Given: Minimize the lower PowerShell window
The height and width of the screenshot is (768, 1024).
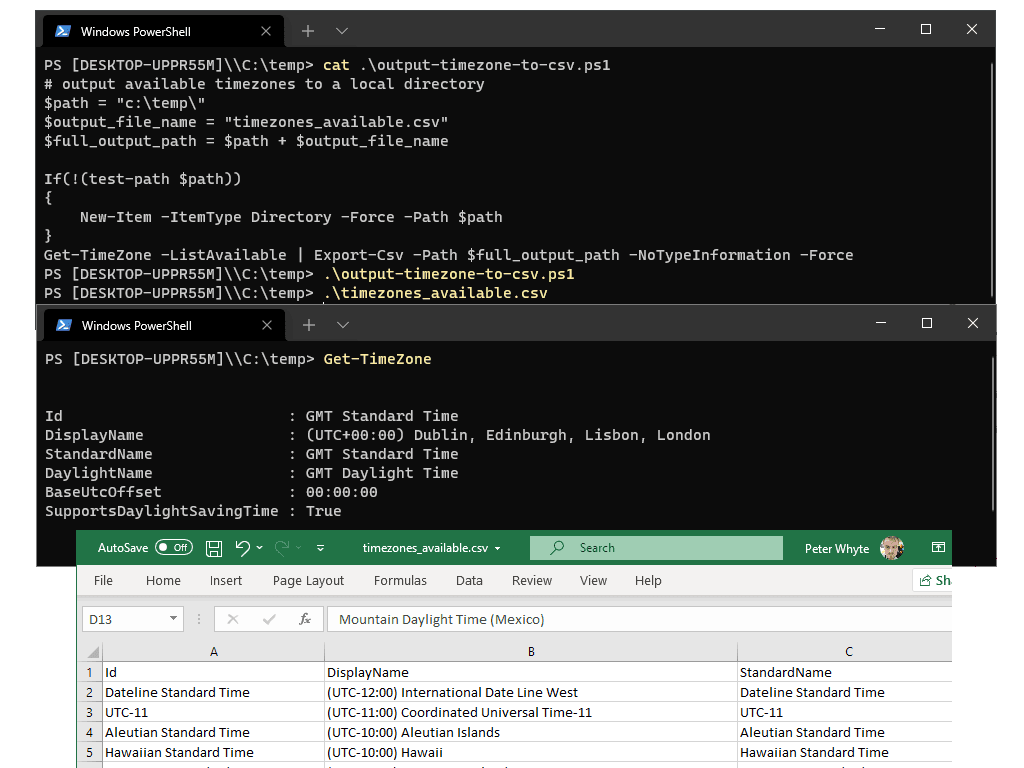Looking at the screenshot, I should 881,323.
